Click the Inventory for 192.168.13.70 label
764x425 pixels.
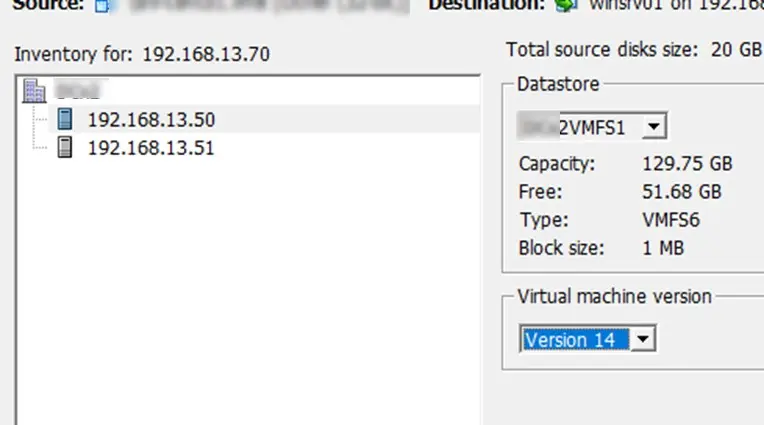pyautogui.click(x=142, y=54)
